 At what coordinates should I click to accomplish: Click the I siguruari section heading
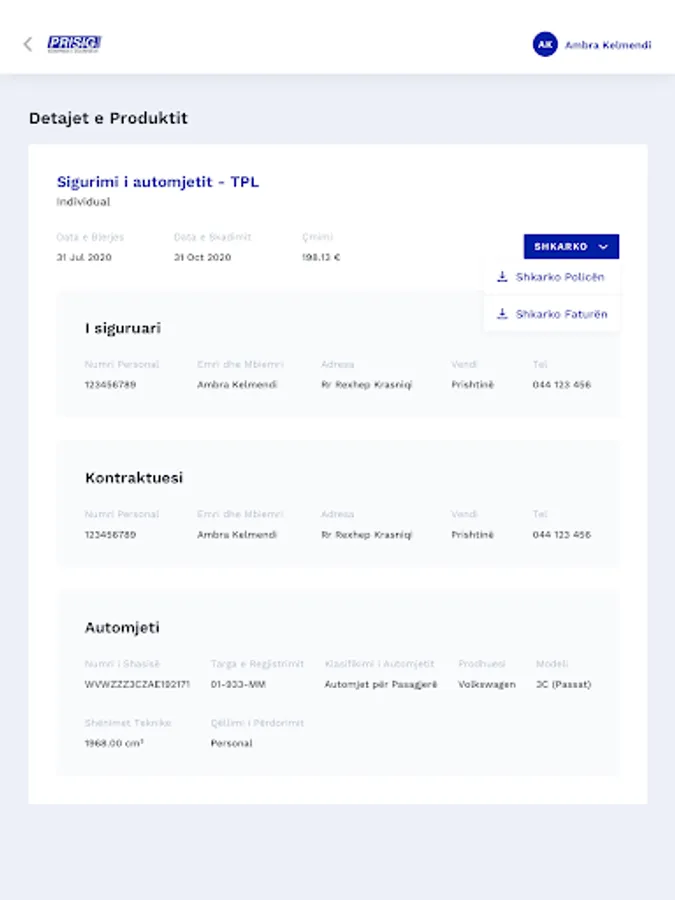[x=123, y=328]
